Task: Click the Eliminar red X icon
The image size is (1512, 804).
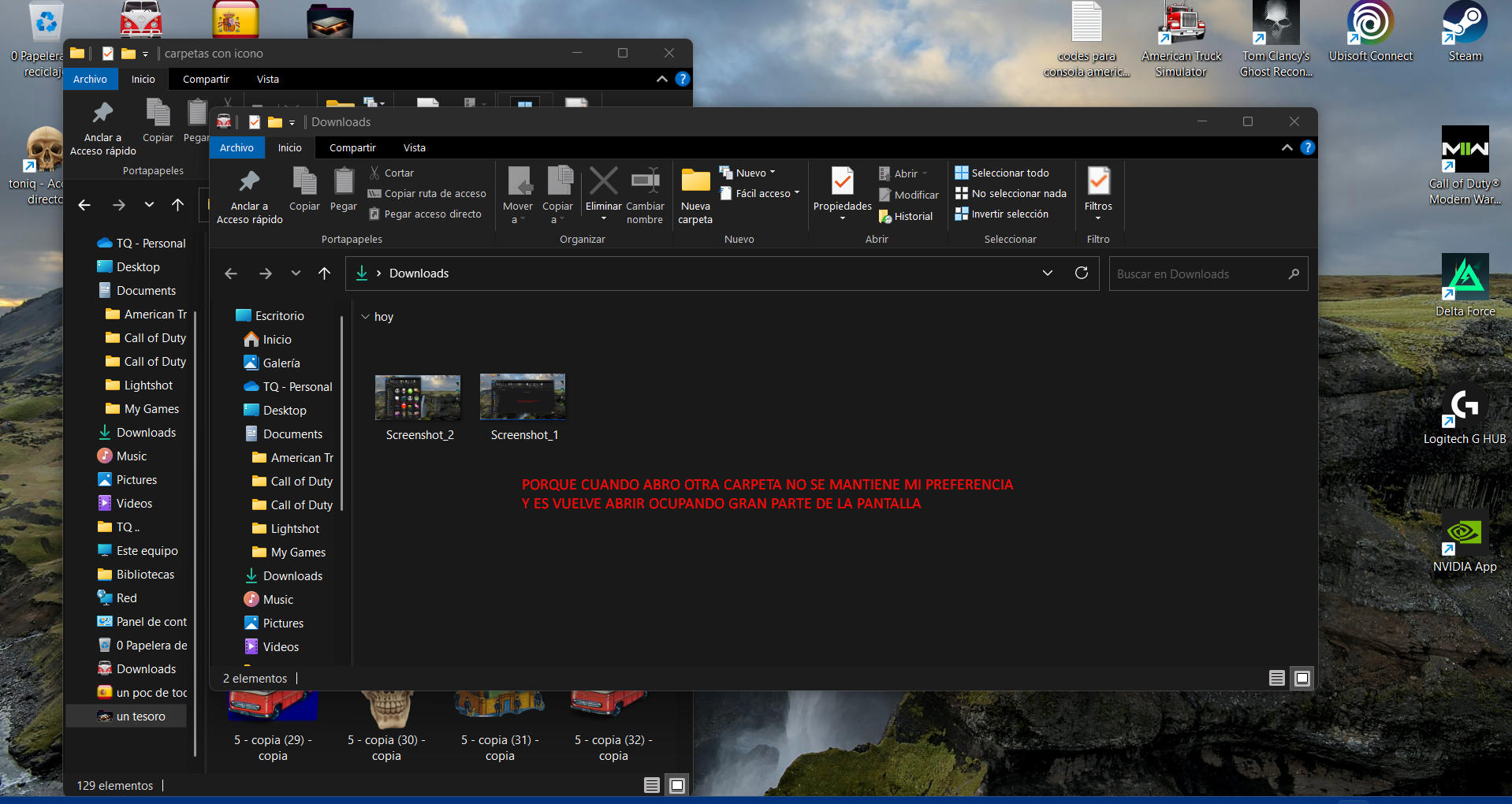Action: click(604, 181)
